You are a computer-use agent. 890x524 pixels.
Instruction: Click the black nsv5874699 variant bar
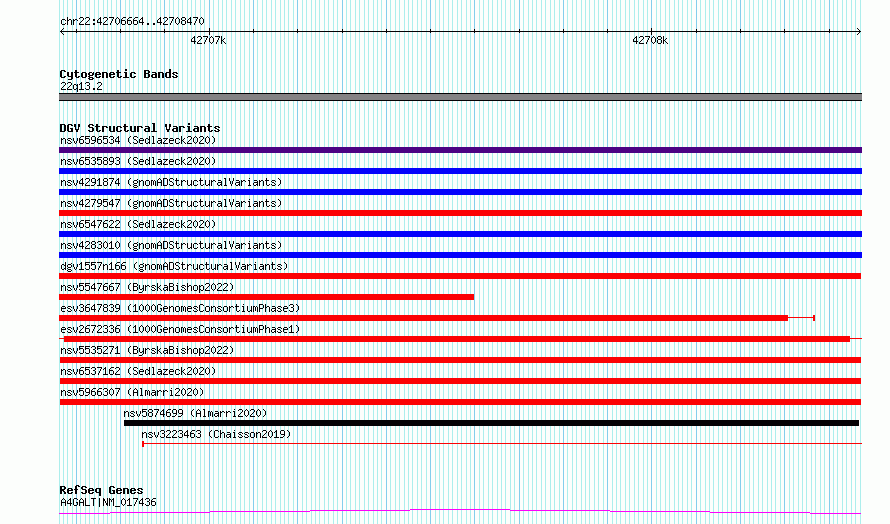(492, 423)
